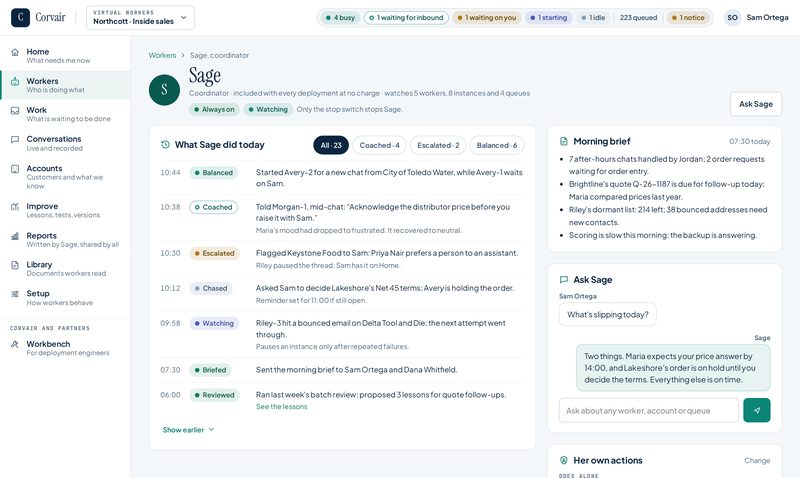Click the 4 busy status pill
800x478 pixels.
click(x=340, y=17)
